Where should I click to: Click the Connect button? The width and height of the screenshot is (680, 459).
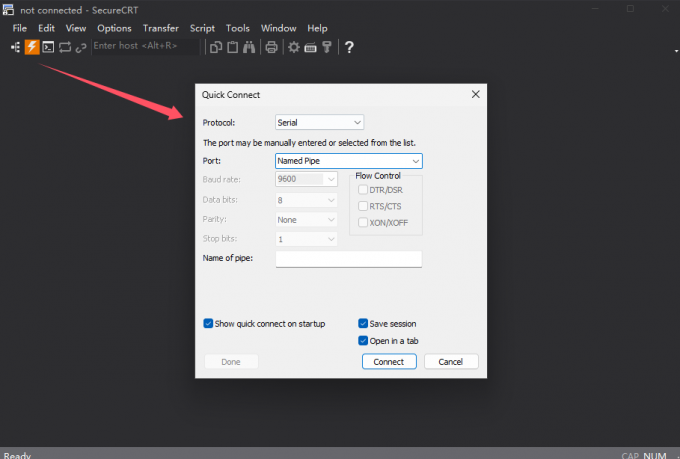[389, 361]
